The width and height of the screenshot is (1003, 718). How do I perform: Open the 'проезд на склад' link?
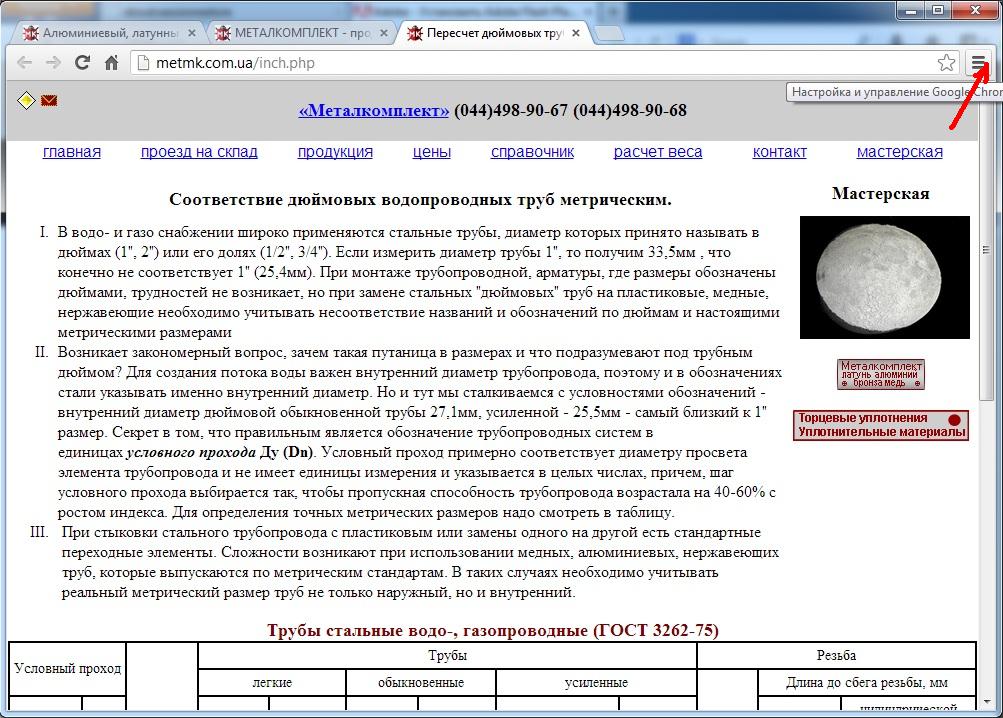[199, 152]
